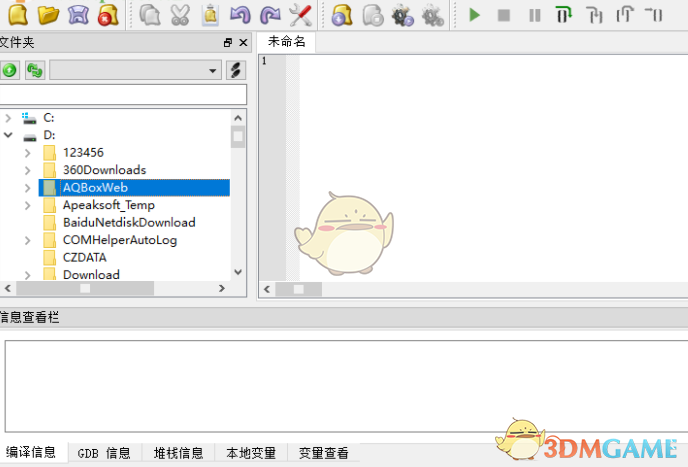Expand the C: drive node
This screenshot has height=467, width=688.
click(x=8, y=118)
